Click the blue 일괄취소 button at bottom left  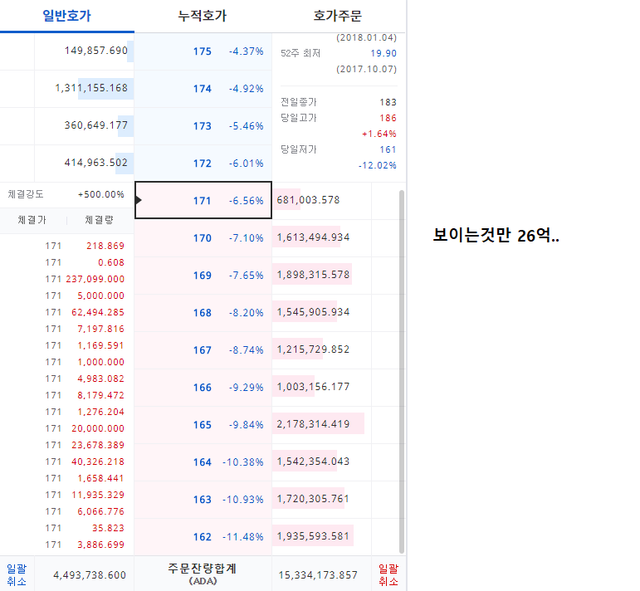[x=17, y=575]
